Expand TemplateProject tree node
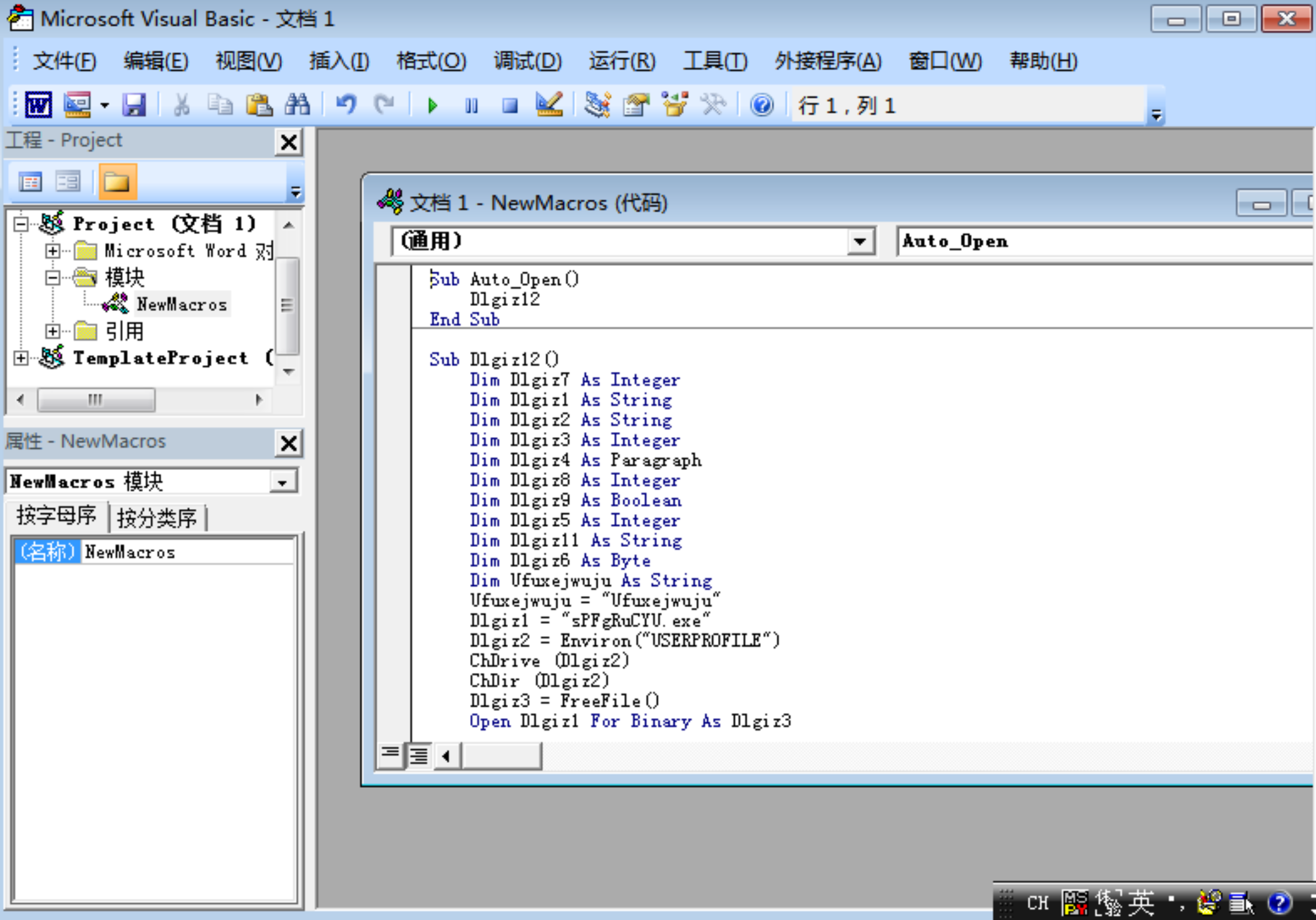Viewport: 1316px width, 920px height. pos(21,358)
